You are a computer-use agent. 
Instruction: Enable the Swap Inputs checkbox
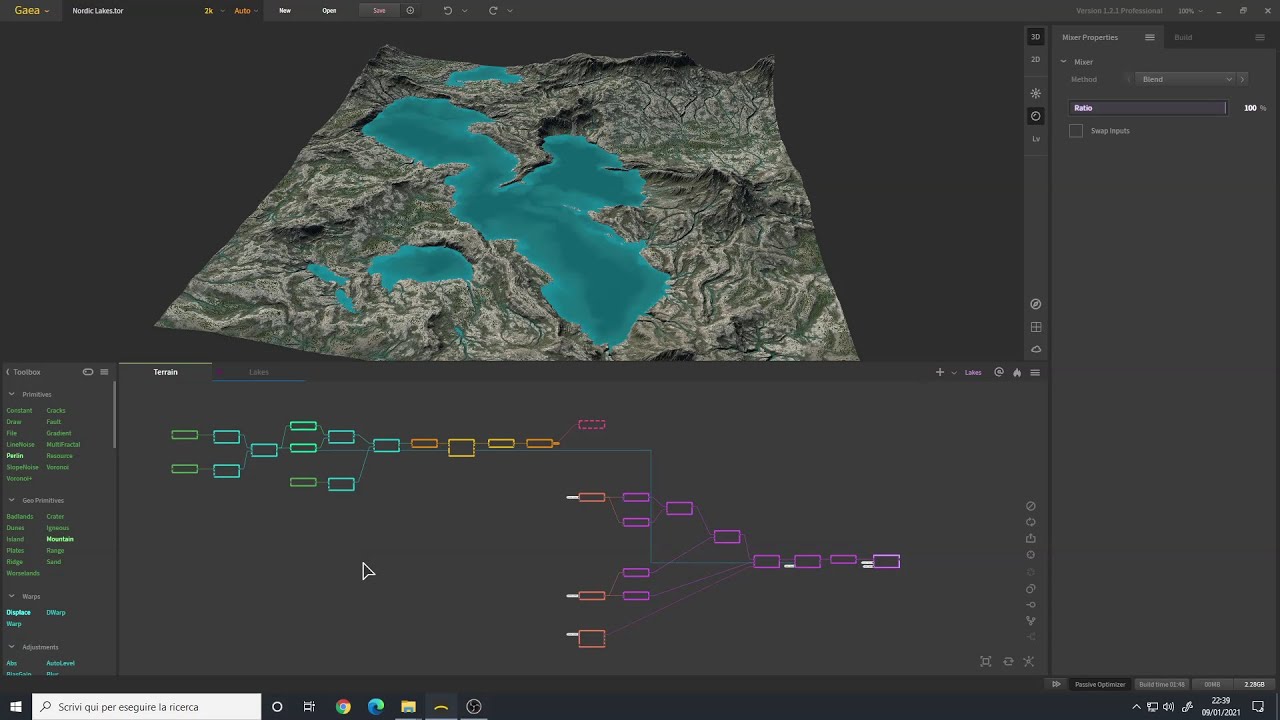click(1076, 131)
